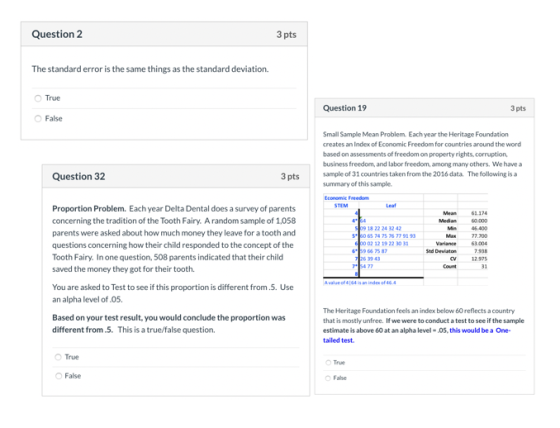Image resolution: width=560 pixels, height=428 pixels.
Task: Click the Mean value 61.174 cell
Action: [x=479, y=213]
